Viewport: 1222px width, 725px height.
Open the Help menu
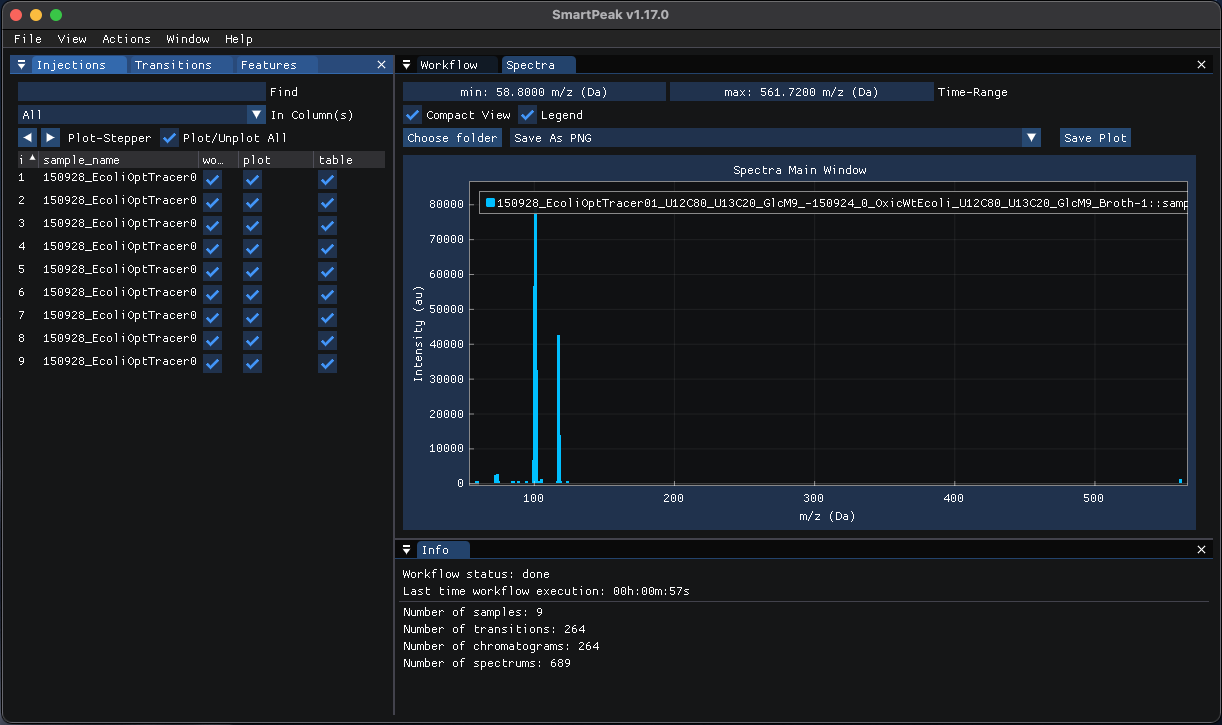click(239, 39)
